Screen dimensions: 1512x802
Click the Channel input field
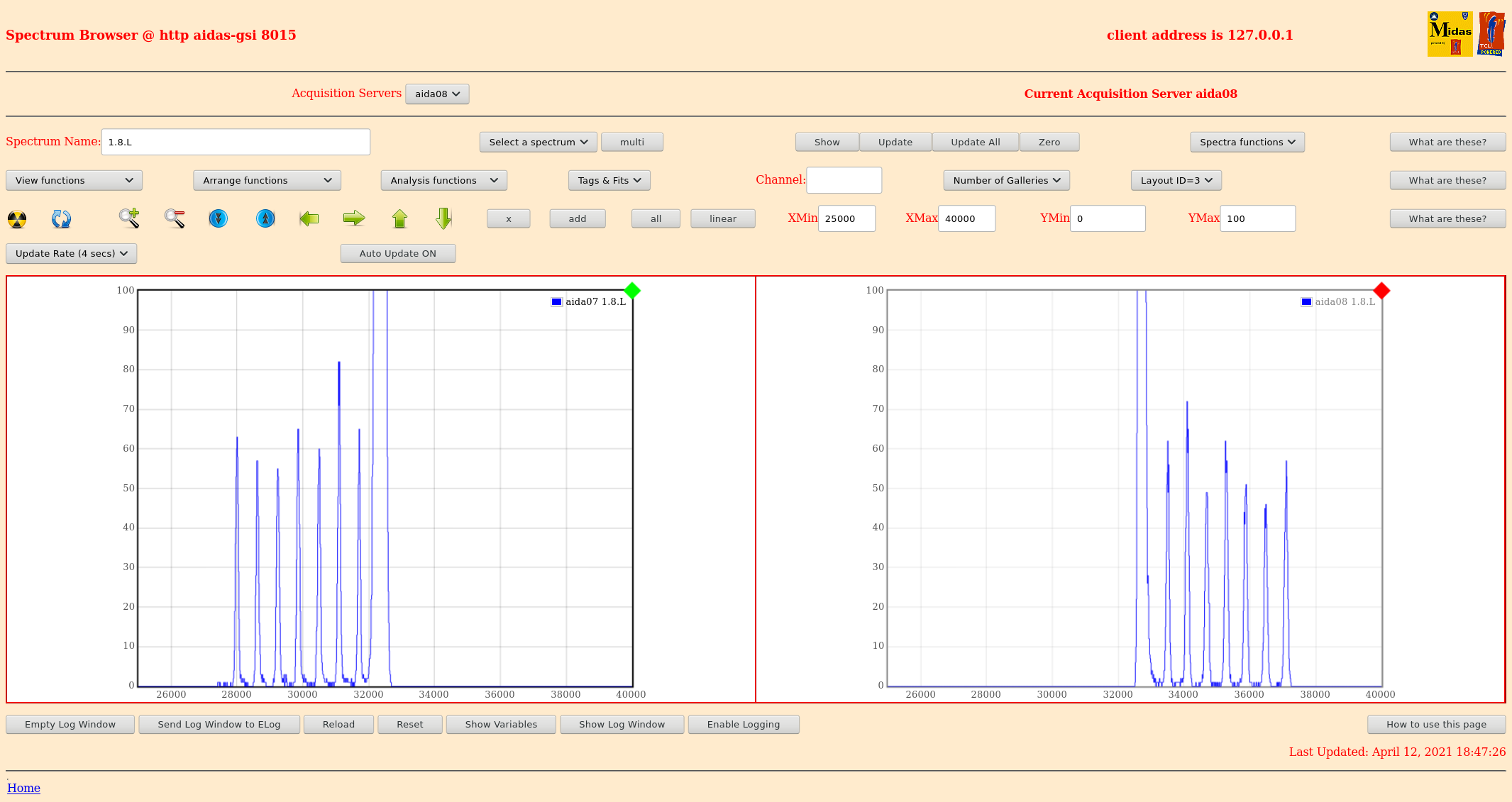point(844,180)
